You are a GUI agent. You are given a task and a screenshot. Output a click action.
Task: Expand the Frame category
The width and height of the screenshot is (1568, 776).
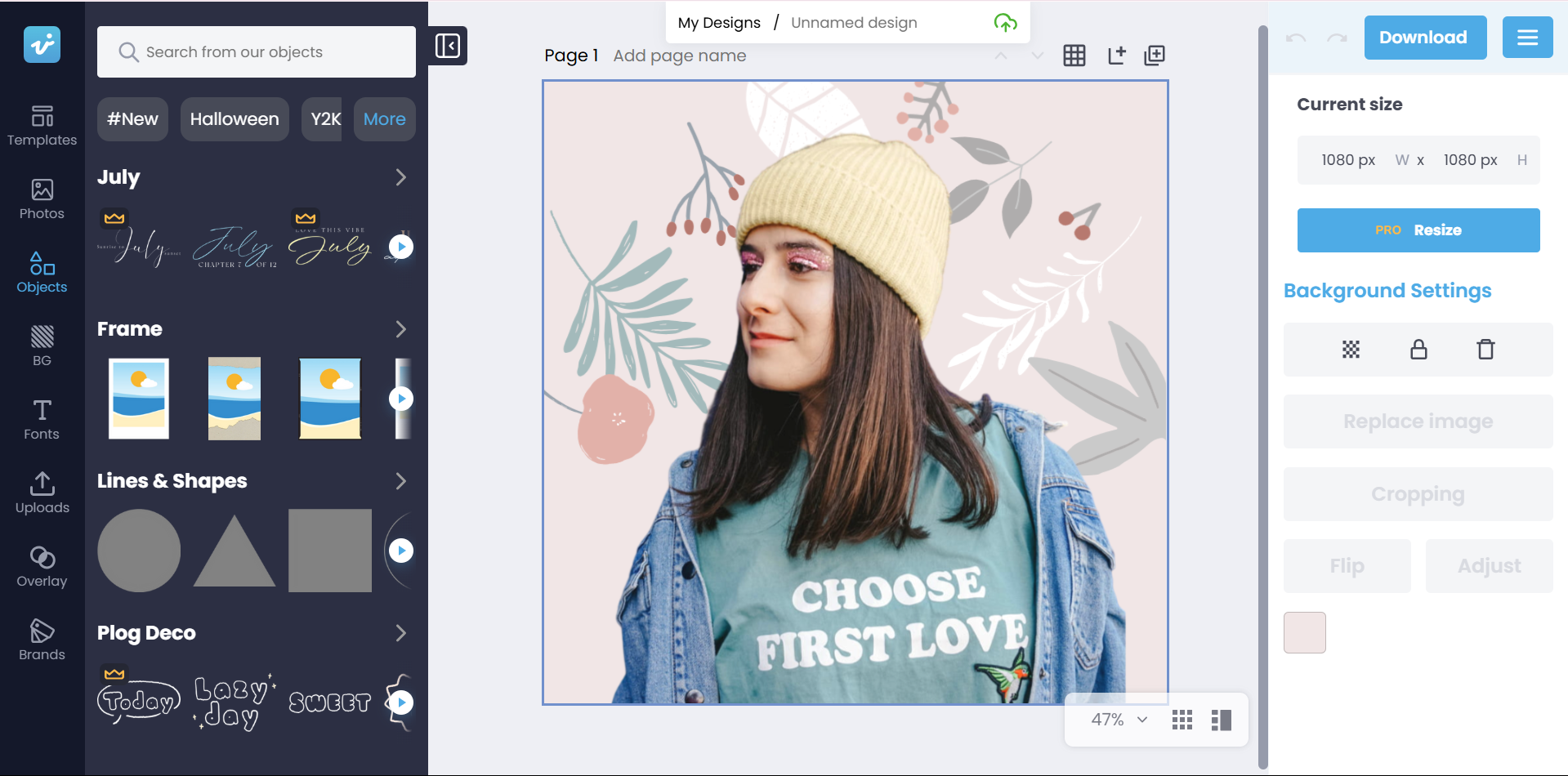[x=400, y=329]
